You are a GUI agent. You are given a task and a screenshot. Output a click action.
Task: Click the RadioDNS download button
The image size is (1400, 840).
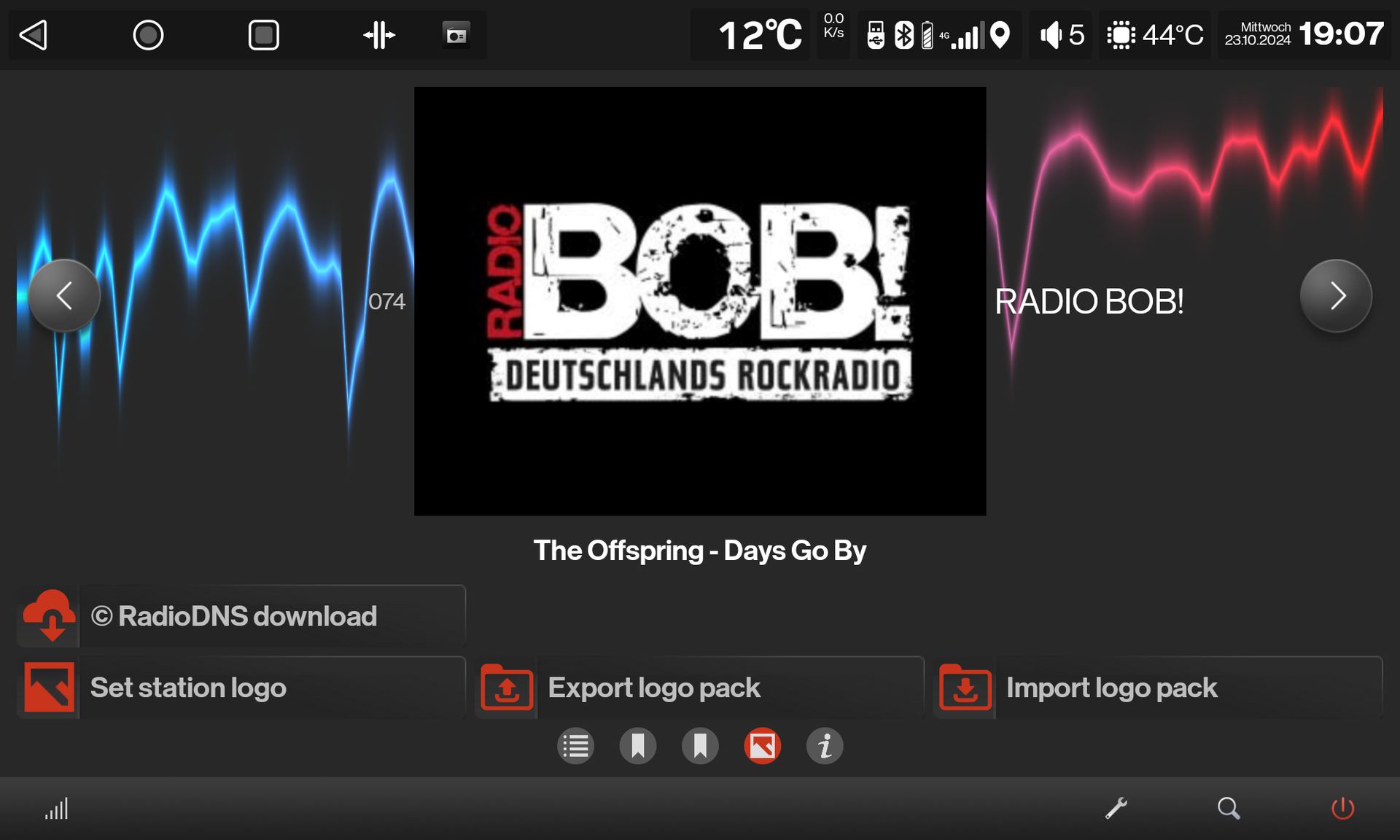click(241, 616)
